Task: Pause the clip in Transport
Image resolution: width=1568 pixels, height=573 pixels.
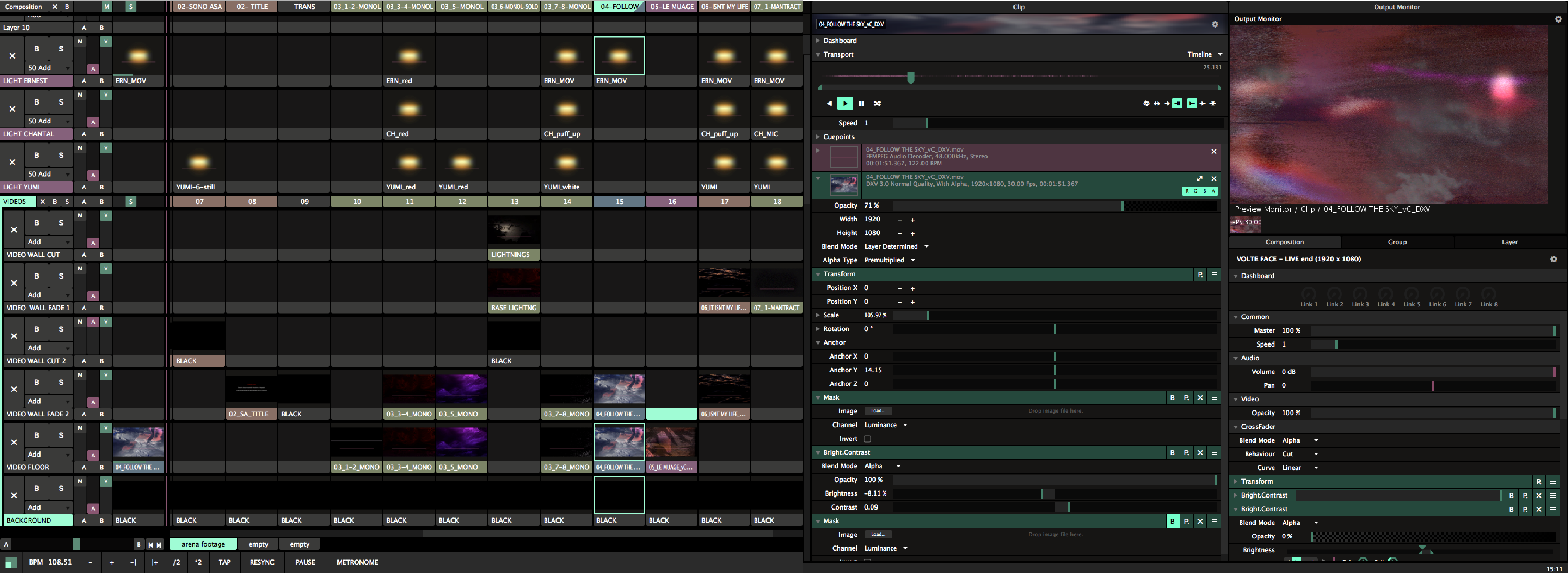Action: tap(861, 104)
